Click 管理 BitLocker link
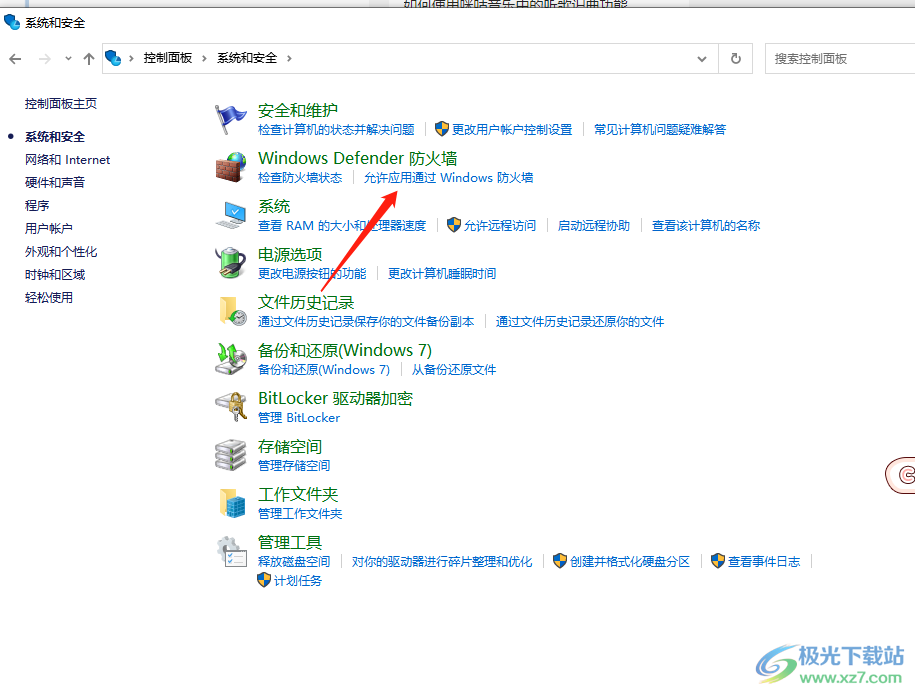 pos(299,417)
